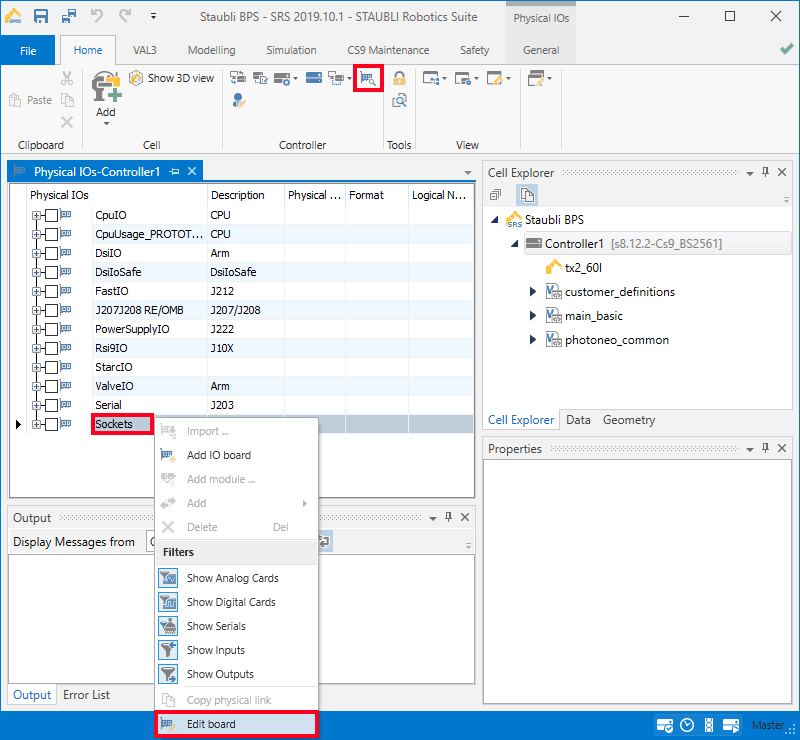Open the quick access toolbar dropdown
Viewport: 800px width, 740px height.
153,16
